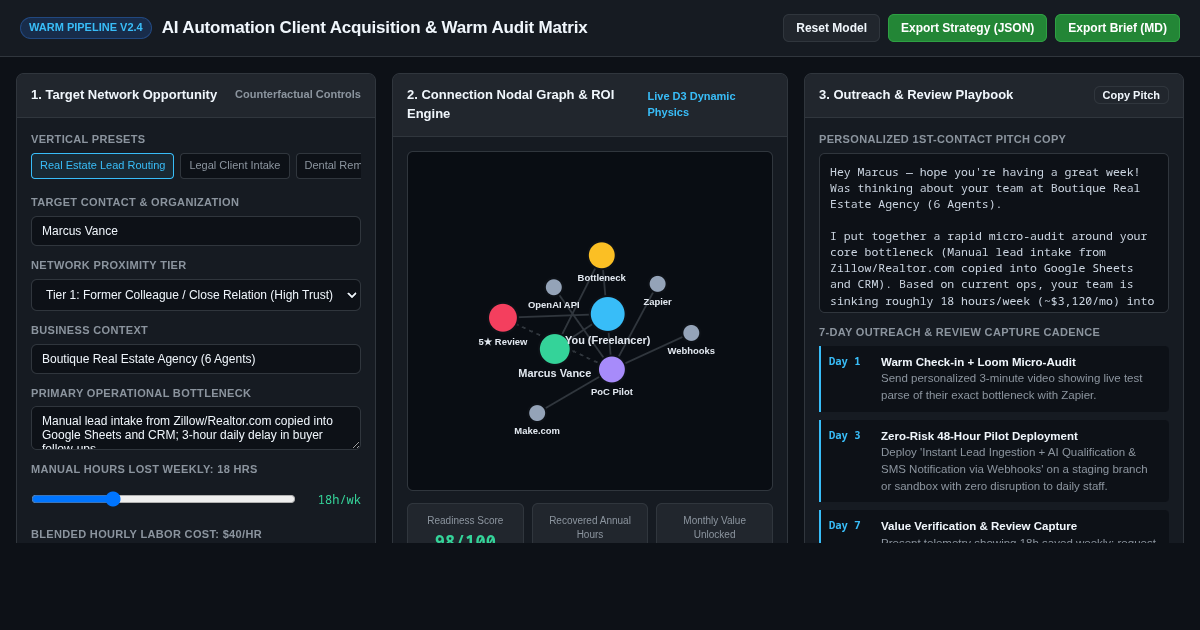Select the Legal Client Intake preset

click(235, 166)
